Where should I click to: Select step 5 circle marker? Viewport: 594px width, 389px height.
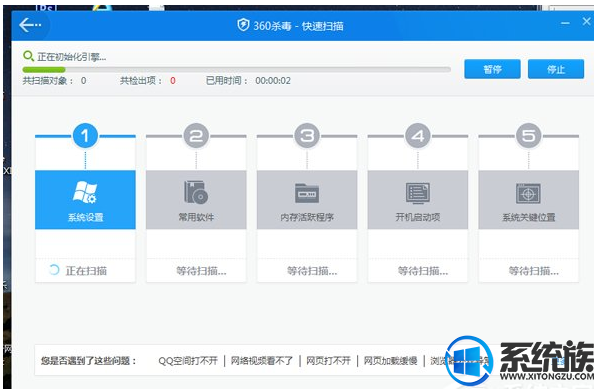528,136
